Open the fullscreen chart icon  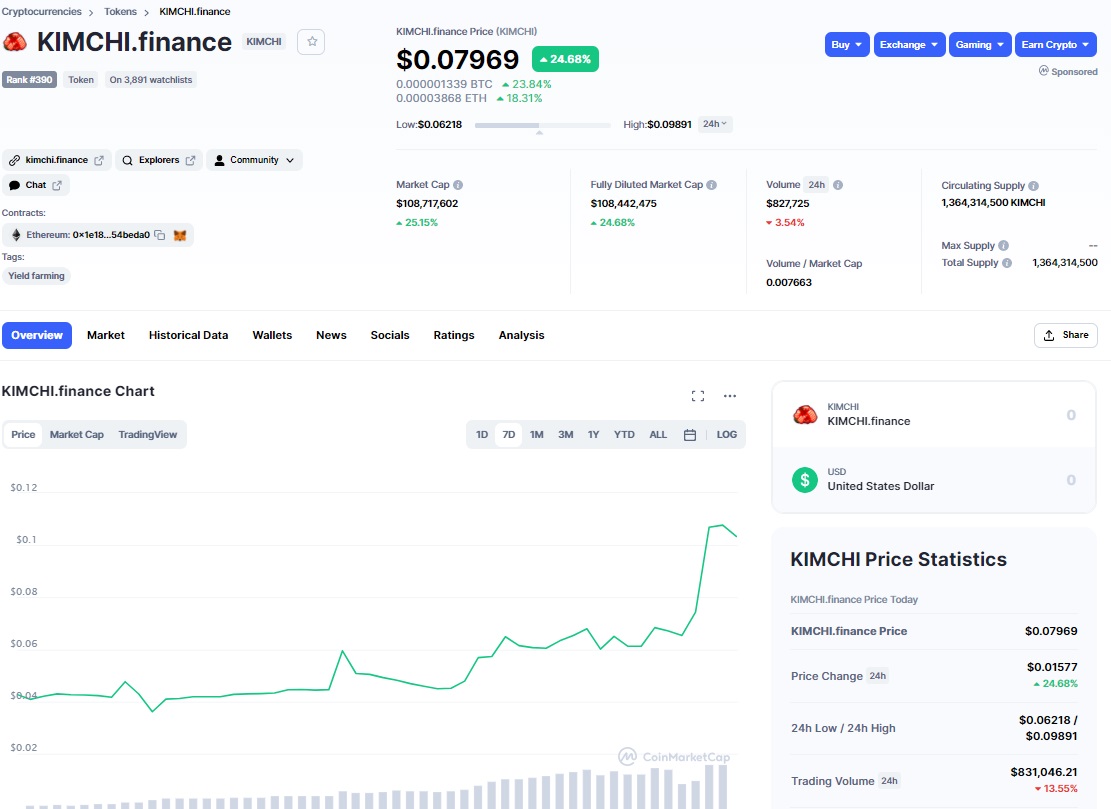point(698,396)
